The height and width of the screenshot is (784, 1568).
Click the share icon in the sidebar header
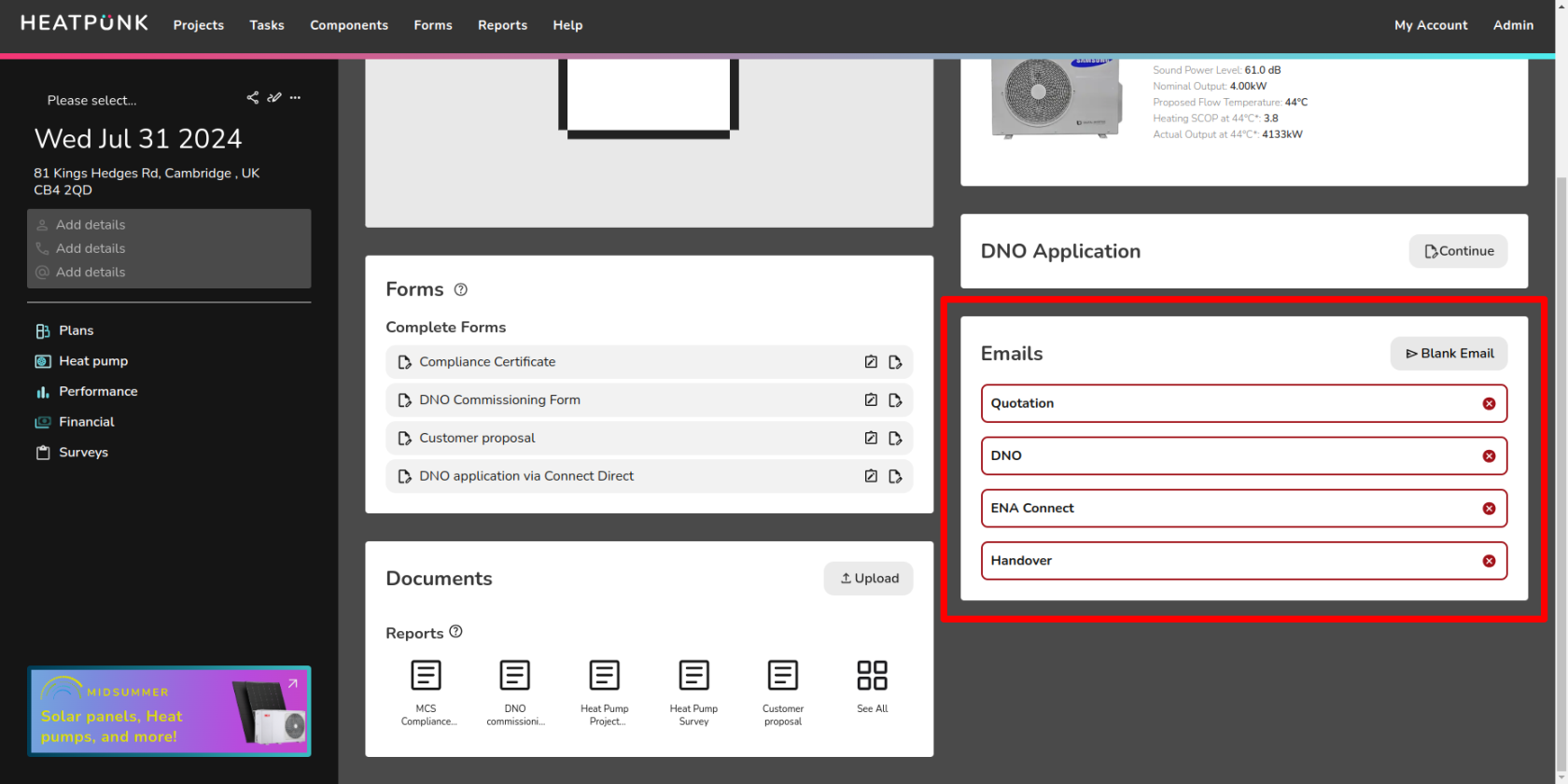click(x=252, y=98)
